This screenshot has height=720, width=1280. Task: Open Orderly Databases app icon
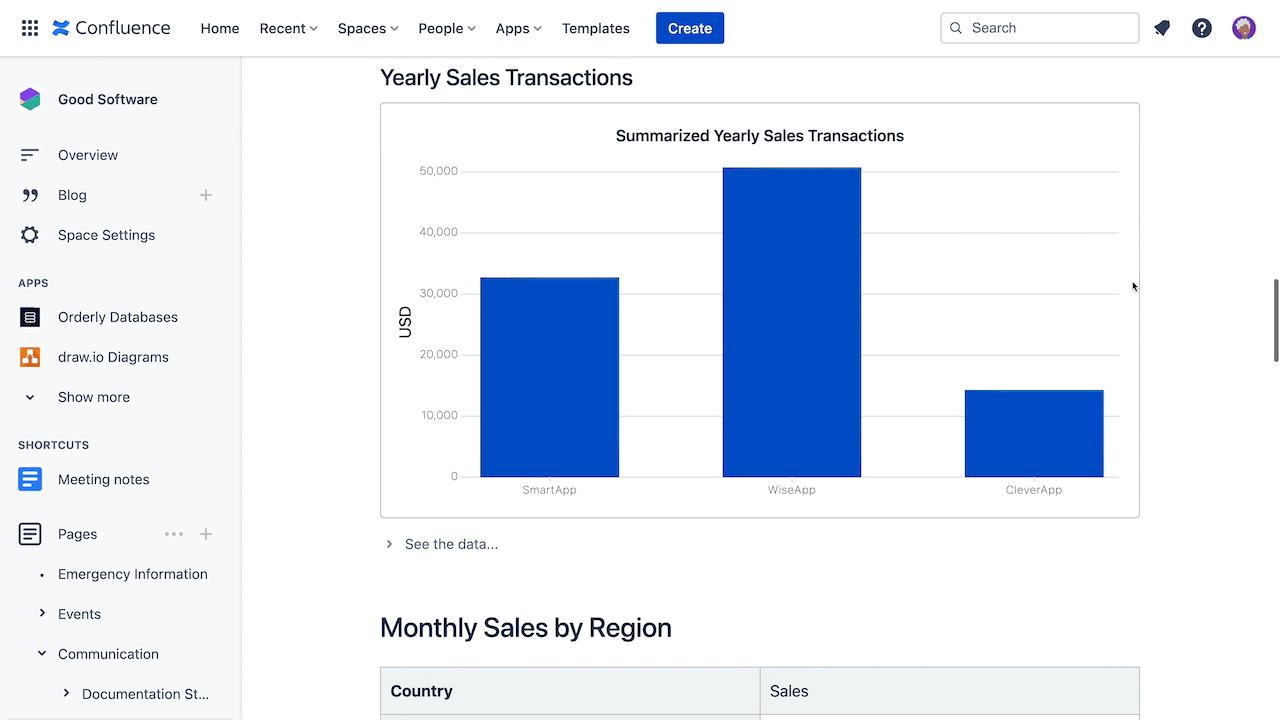click(x=30, y=317)
